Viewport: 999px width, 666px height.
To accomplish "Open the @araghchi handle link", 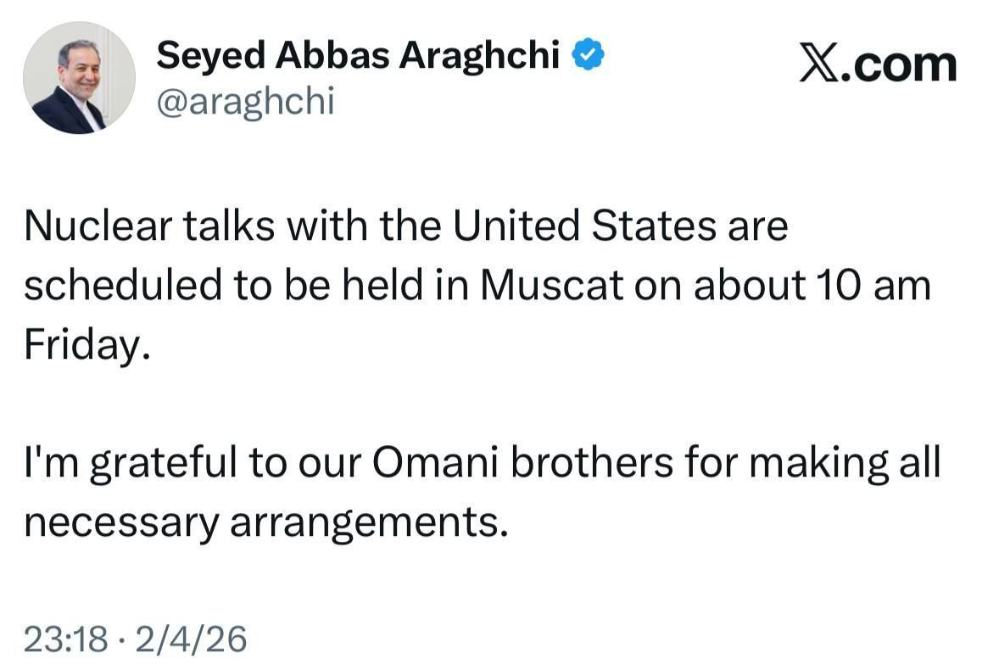I will 245,101.
